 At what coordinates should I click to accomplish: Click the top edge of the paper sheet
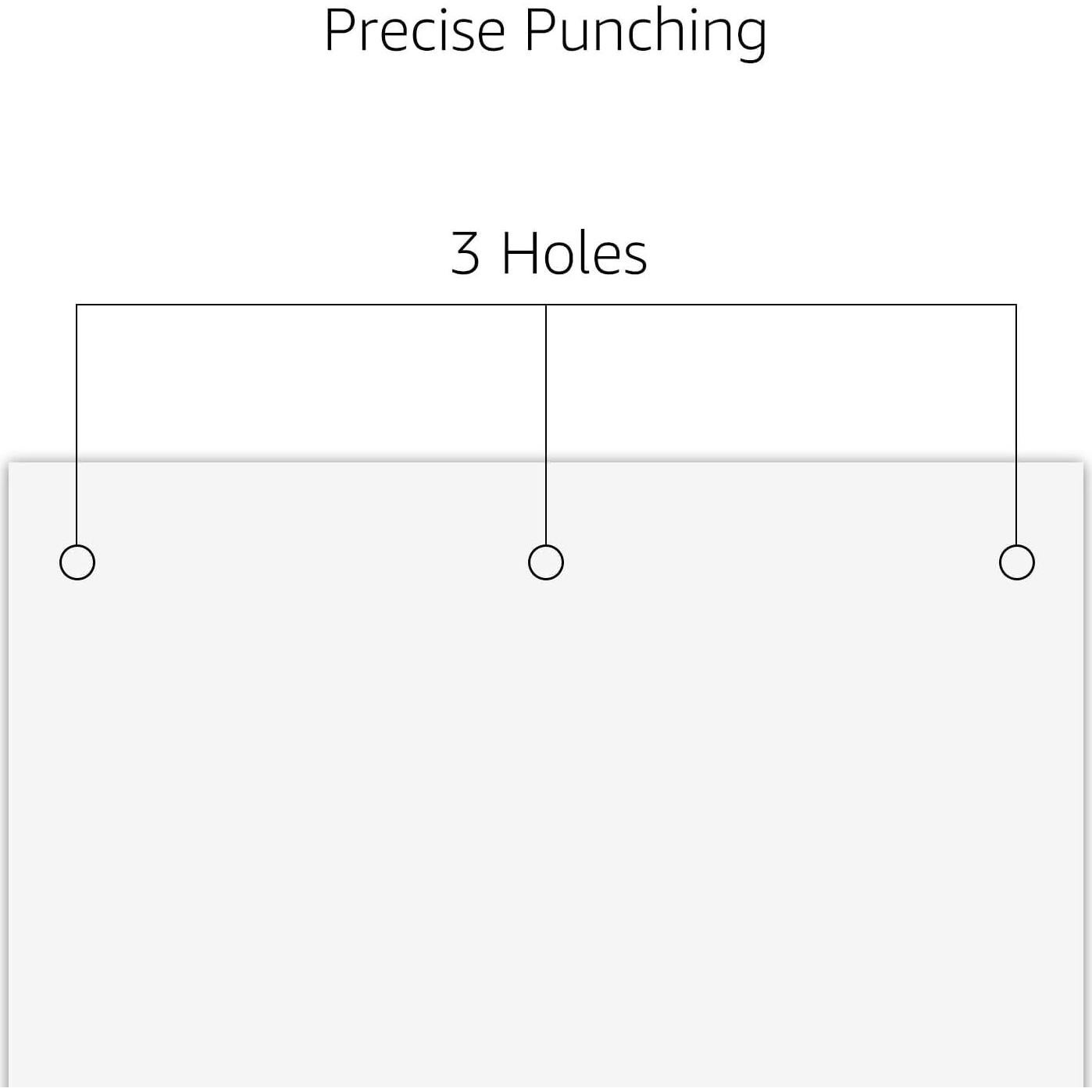(x=312, y=463)
